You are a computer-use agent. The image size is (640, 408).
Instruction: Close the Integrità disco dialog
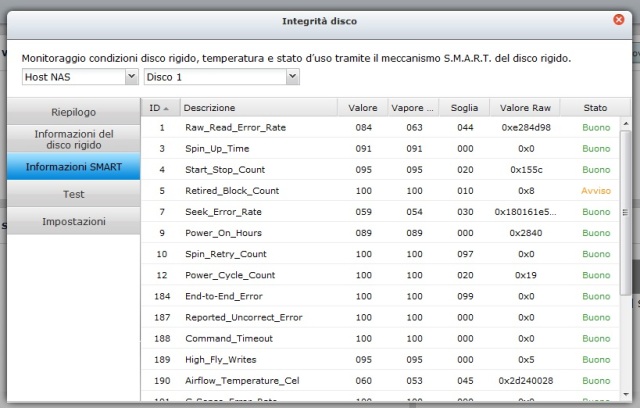tap(618, 18)
